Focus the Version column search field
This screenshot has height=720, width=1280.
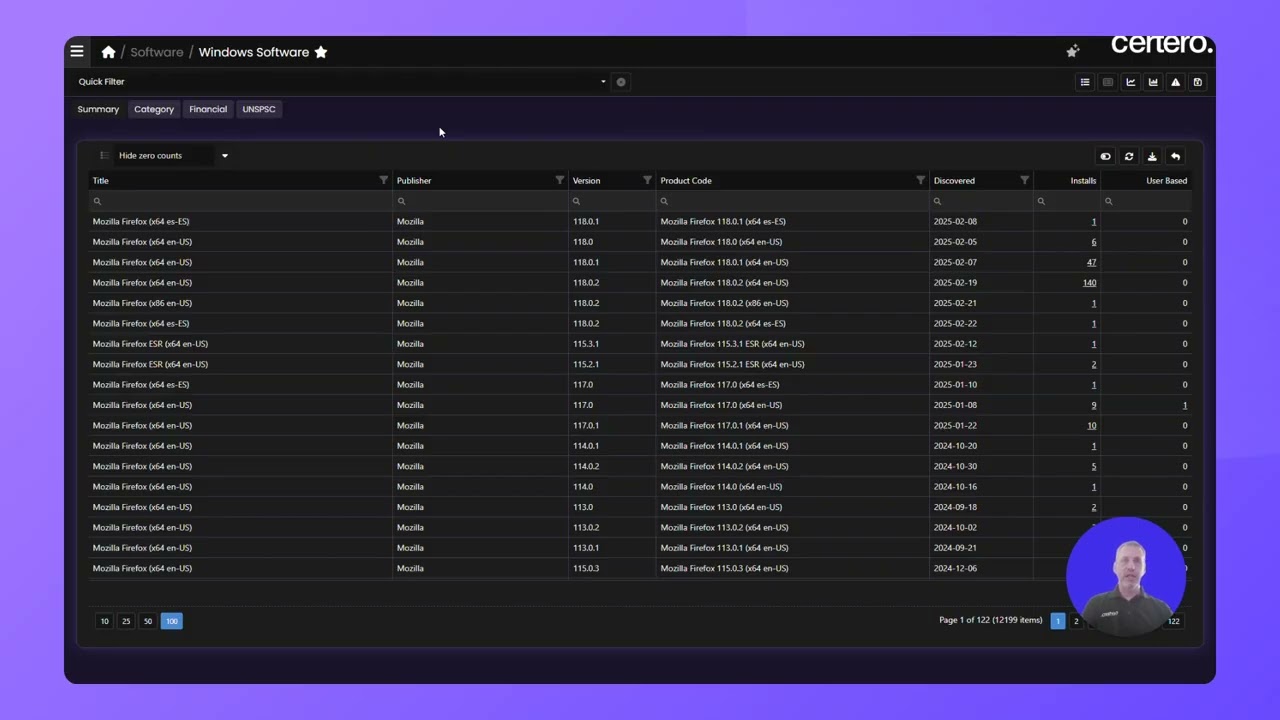612,201
